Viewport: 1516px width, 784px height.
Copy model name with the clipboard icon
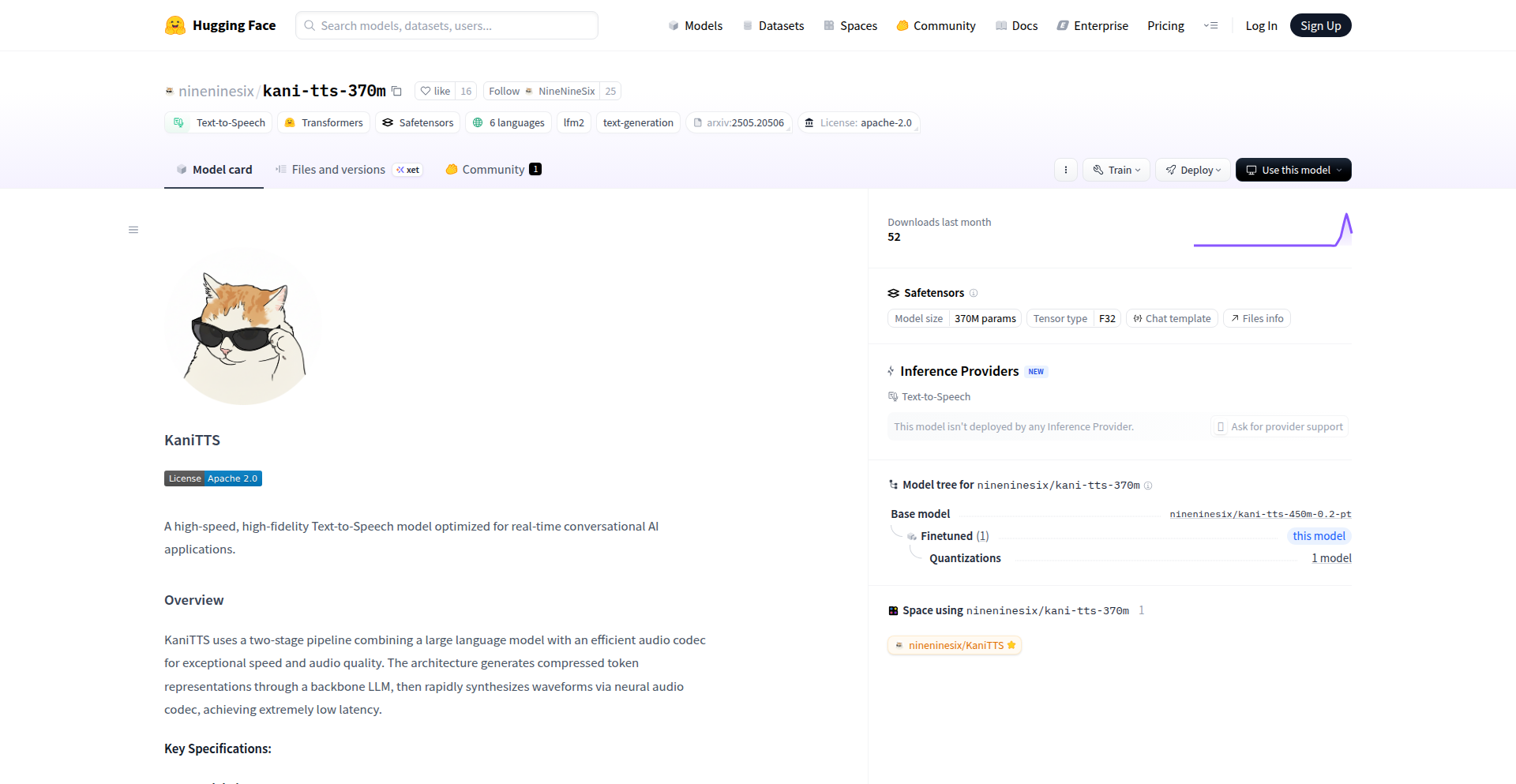(397, 91)
